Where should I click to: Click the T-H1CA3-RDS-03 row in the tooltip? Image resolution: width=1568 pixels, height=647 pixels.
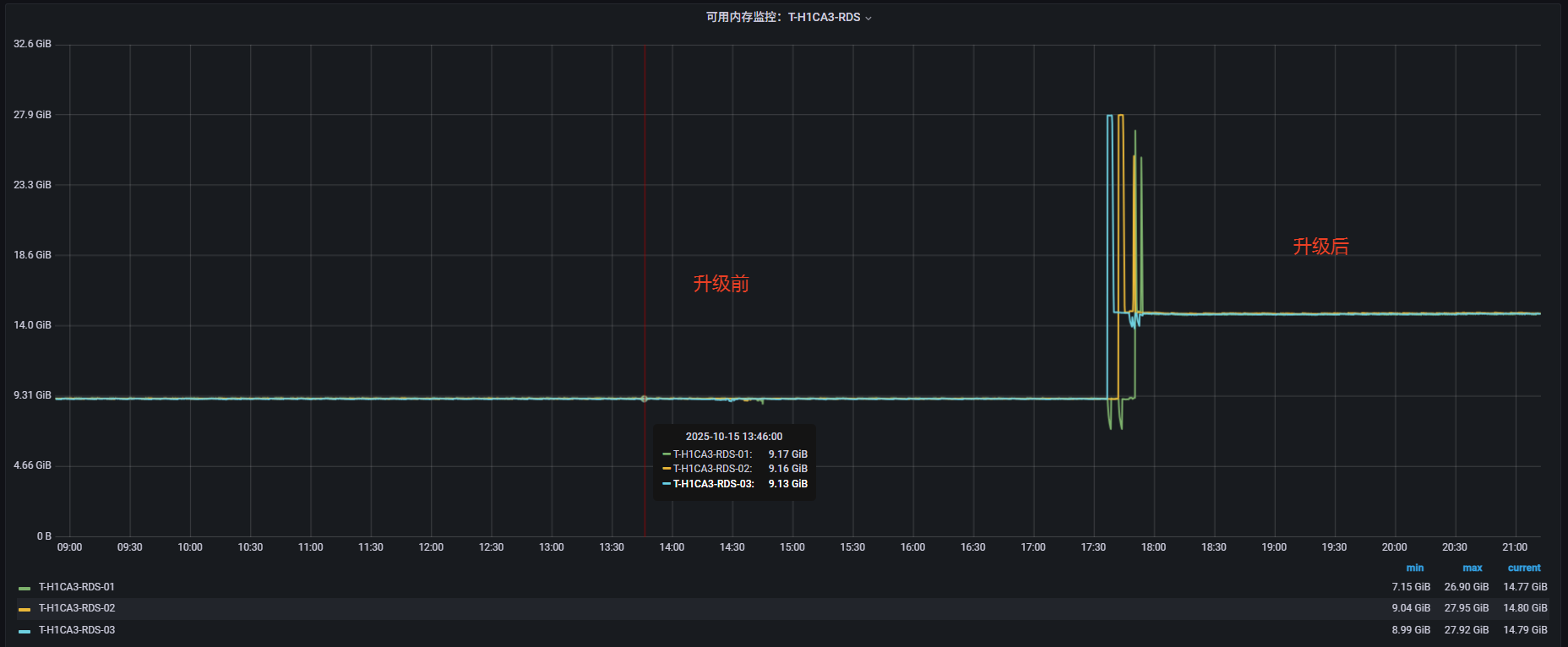[x=734, y=484]
